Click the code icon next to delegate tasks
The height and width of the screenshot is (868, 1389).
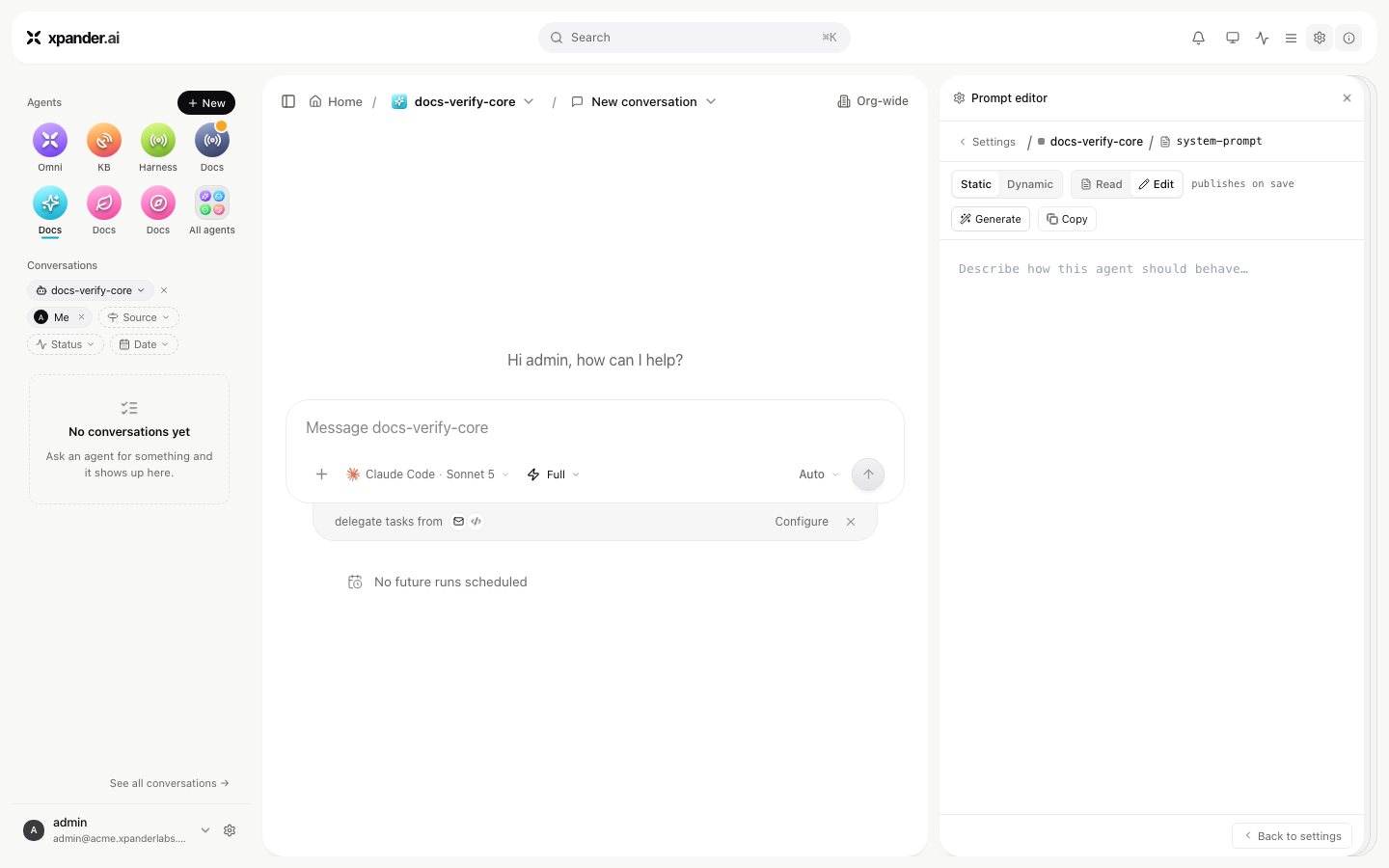(477, 522)
